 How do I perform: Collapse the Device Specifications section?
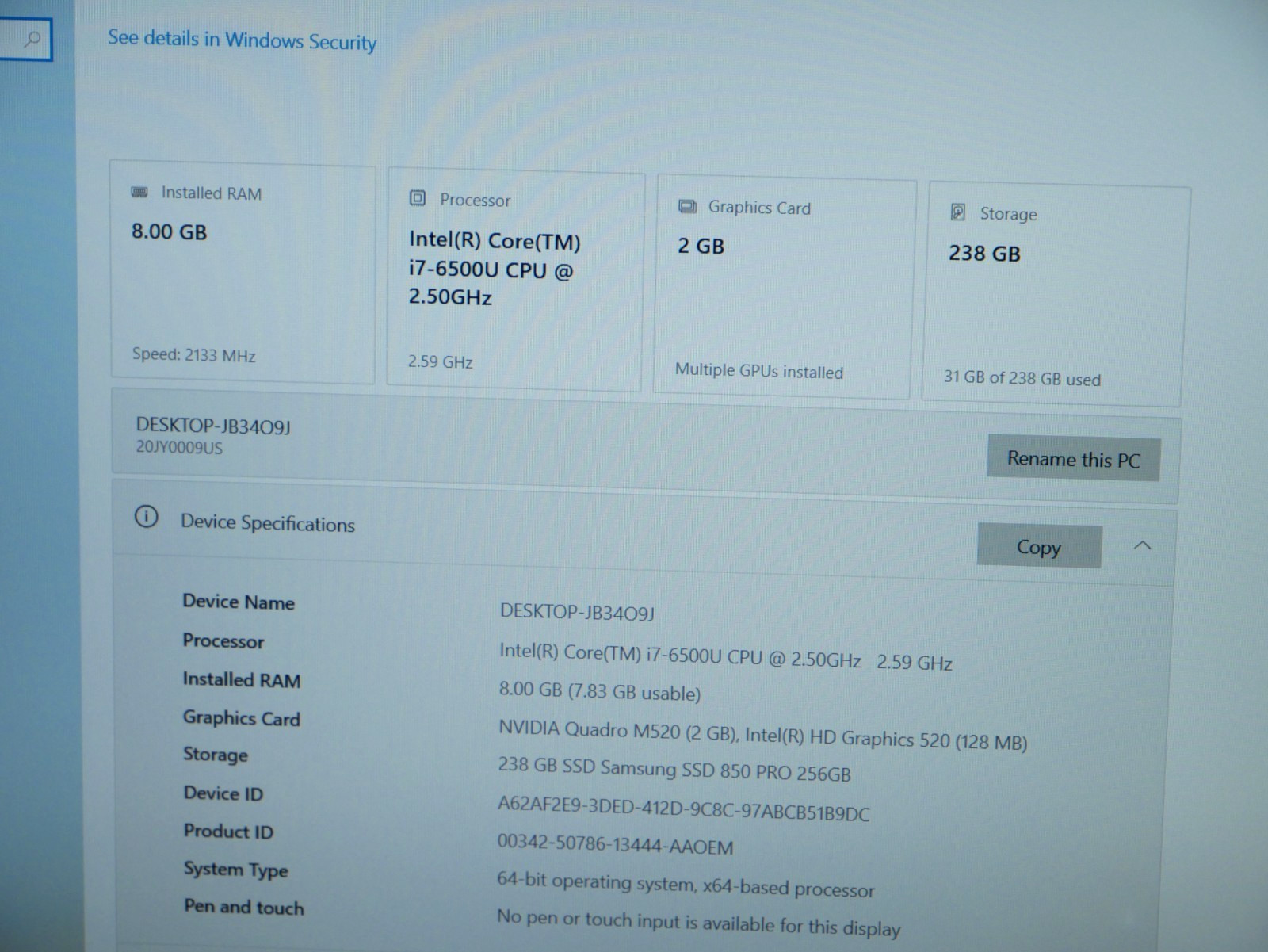pyautogui.click(x=1142, y=545)
